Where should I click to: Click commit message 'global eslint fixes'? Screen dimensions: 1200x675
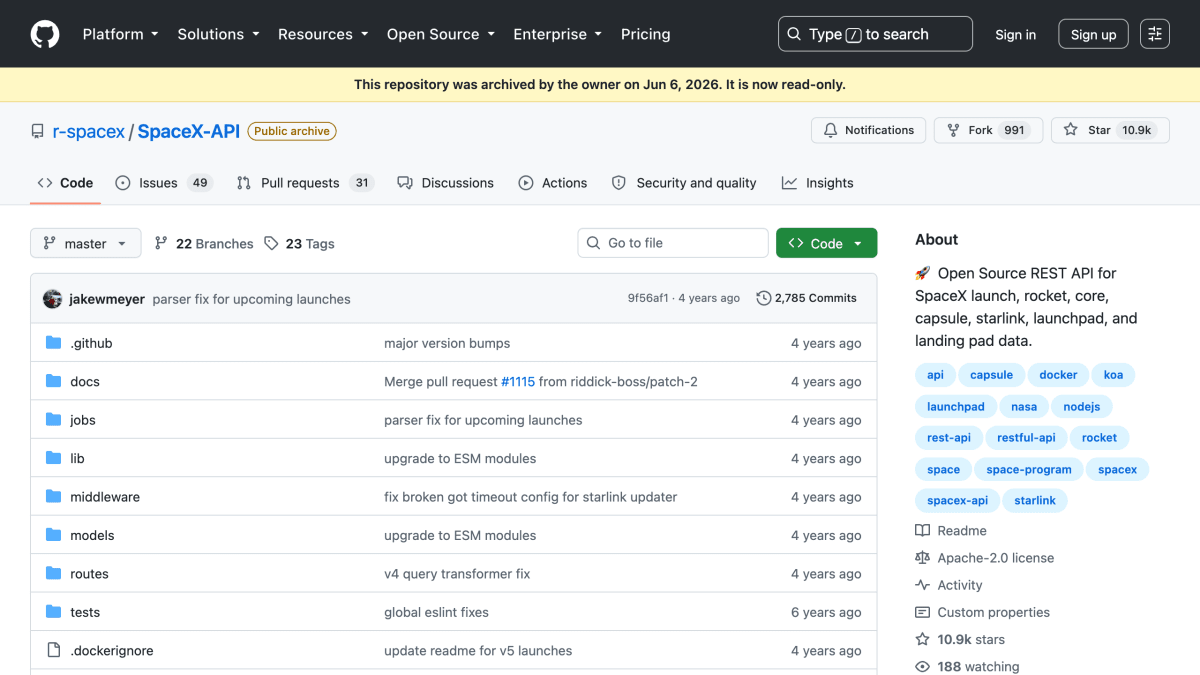[x=436, y=612]
